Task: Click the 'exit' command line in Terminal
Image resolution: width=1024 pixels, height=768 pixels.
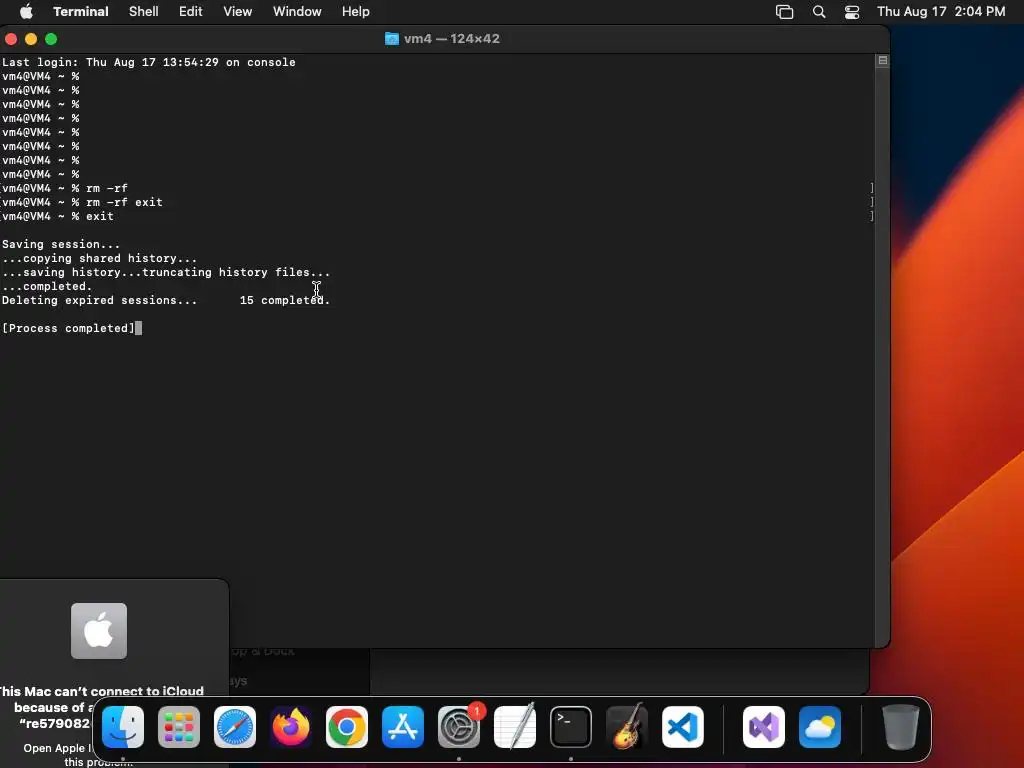Action: pos(57,216)
